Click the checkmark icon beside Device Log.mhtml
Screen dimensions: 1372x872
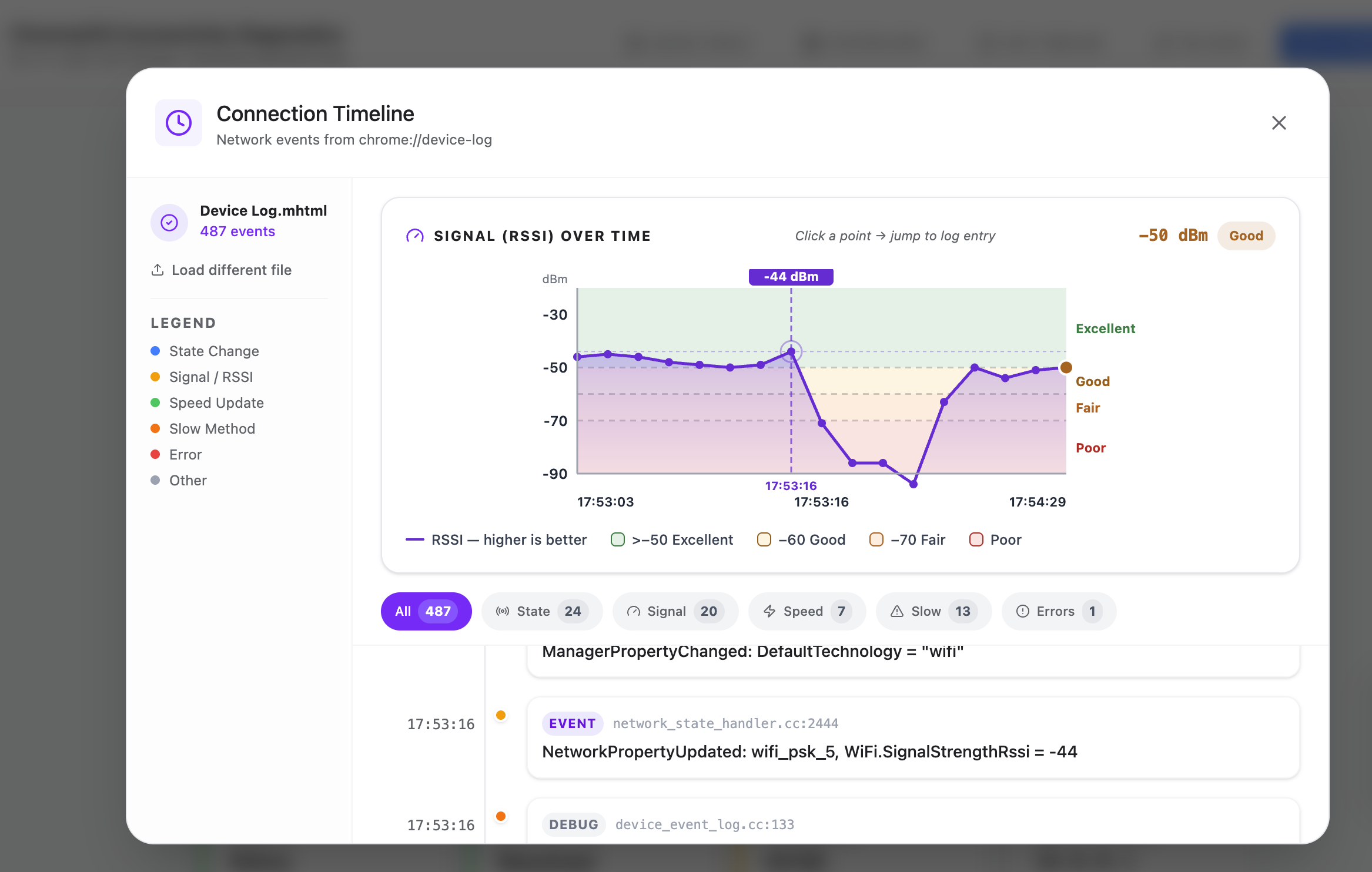[169, 223]
